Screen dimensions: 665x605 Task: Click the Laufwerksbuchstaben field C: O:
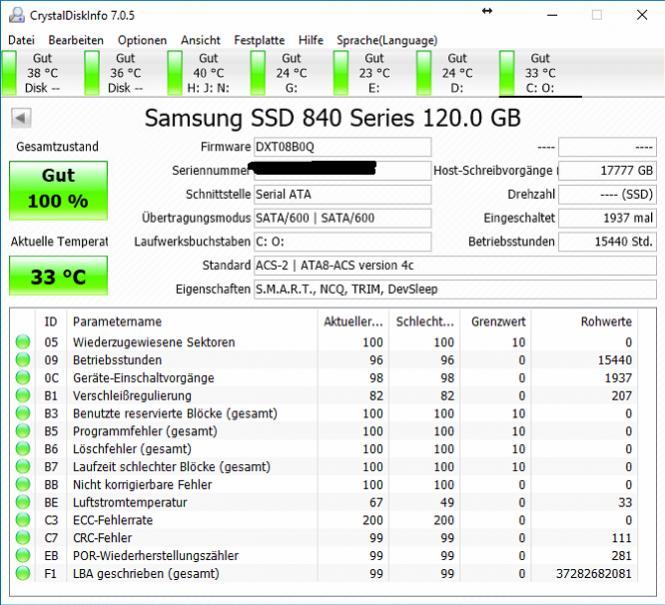pos(343,242)
